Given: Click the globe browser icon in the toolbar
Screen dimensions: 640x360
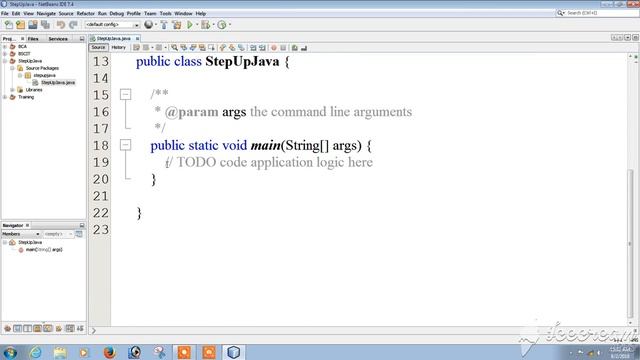Looking at the screenshot, I should click(x=149, y=25).
